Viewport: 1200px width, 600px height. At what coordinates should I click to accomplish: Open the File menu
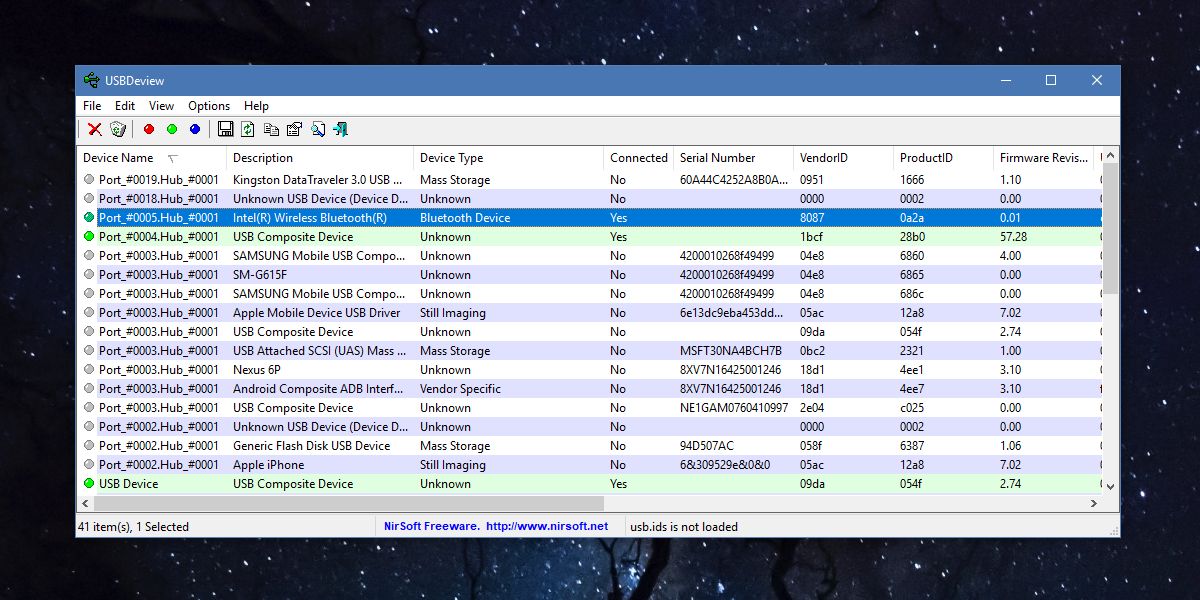click(x=91, y=105)
